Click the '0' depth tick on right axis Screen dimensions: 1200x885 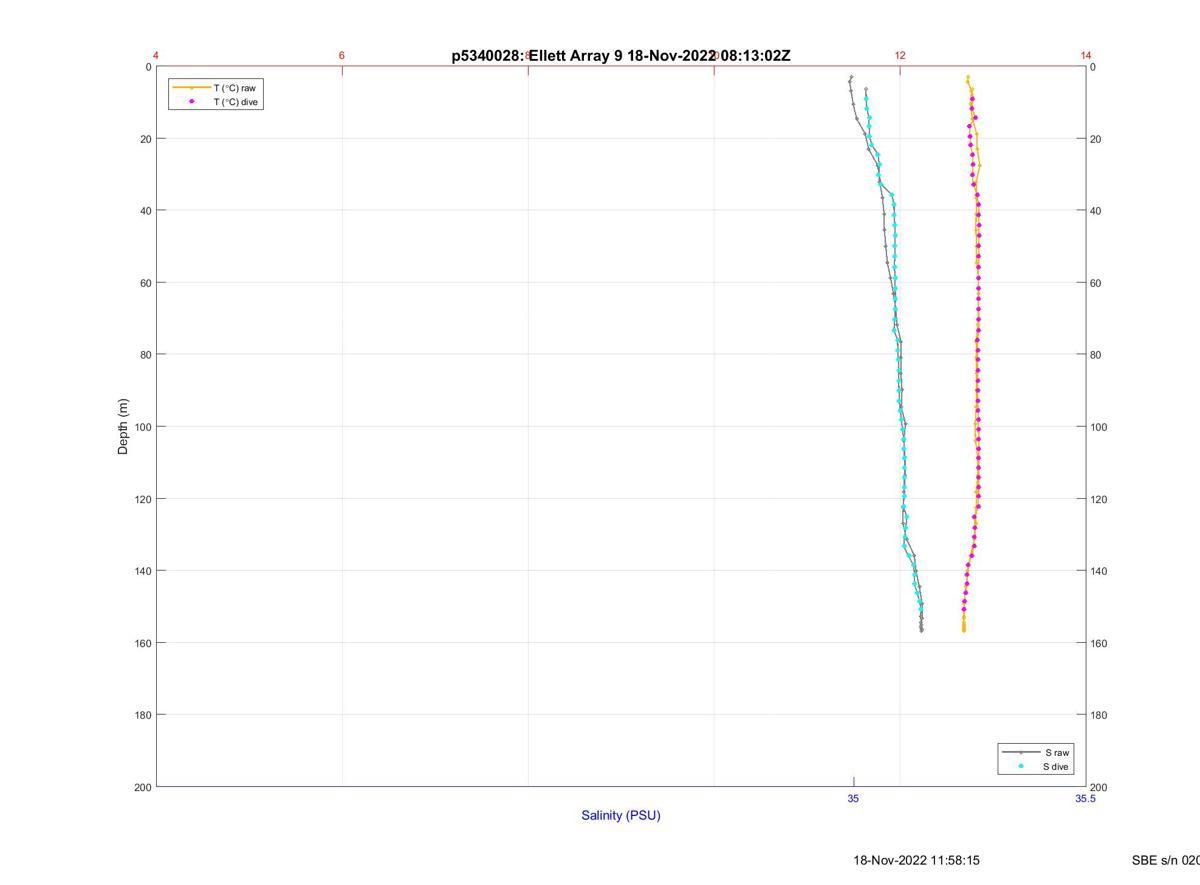[x=1093, y=67]
